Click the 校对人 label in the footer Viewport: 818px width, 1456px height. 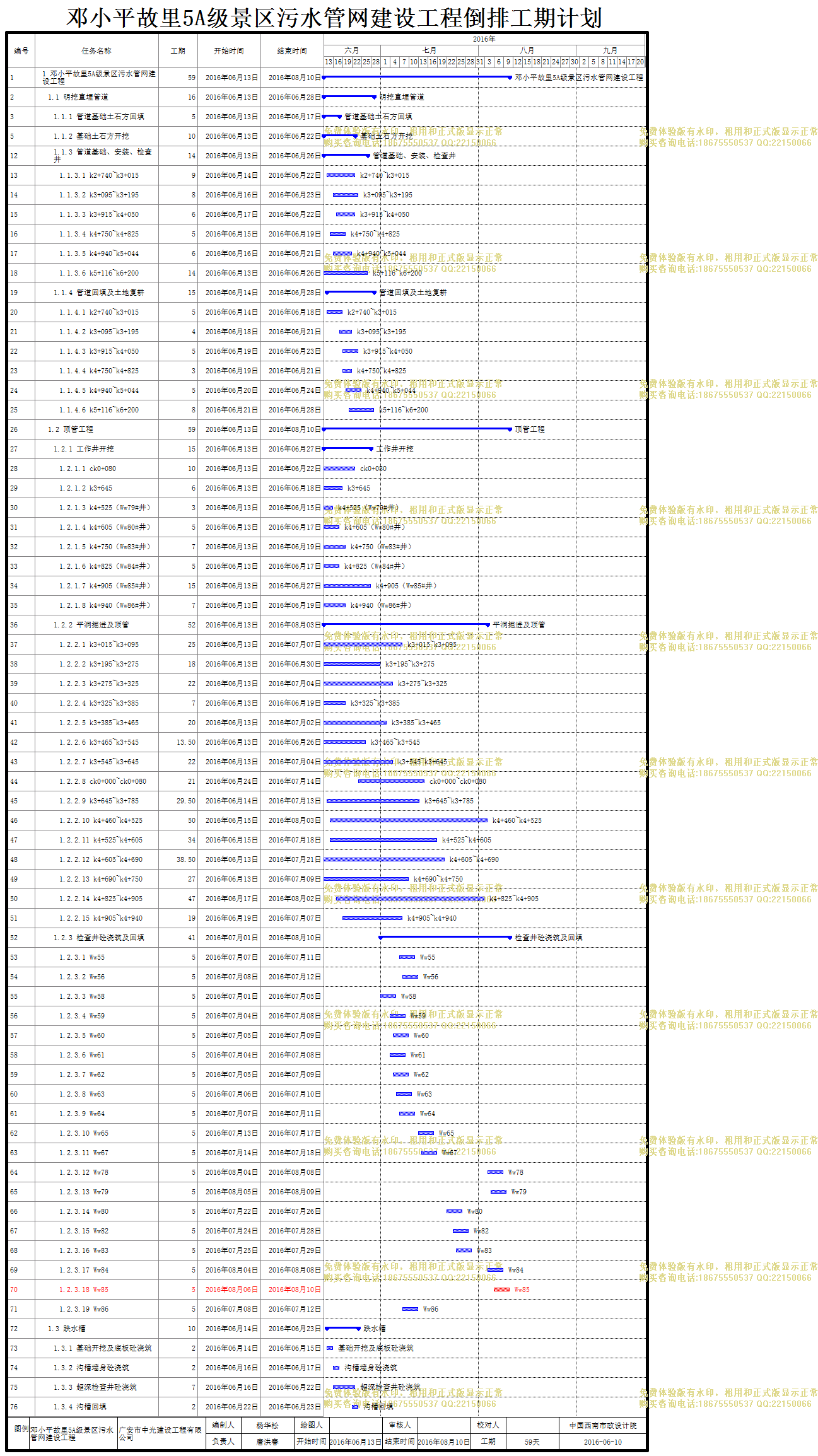click(x=488, y=1425)
